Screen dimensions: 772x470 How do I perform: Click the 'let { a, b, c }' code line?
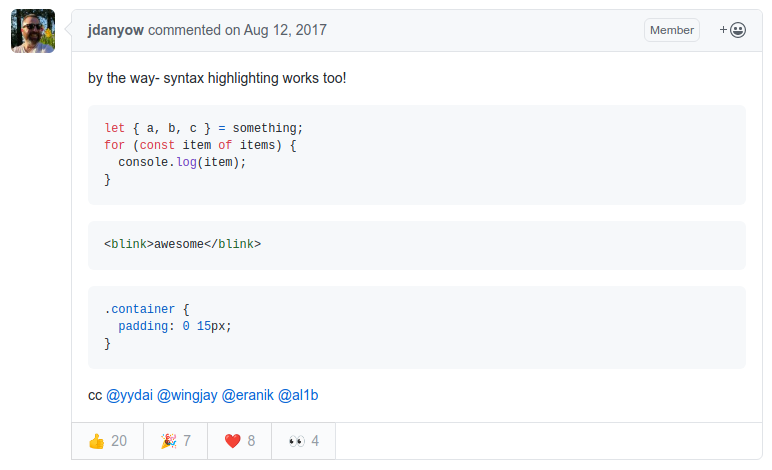(203, 128)
